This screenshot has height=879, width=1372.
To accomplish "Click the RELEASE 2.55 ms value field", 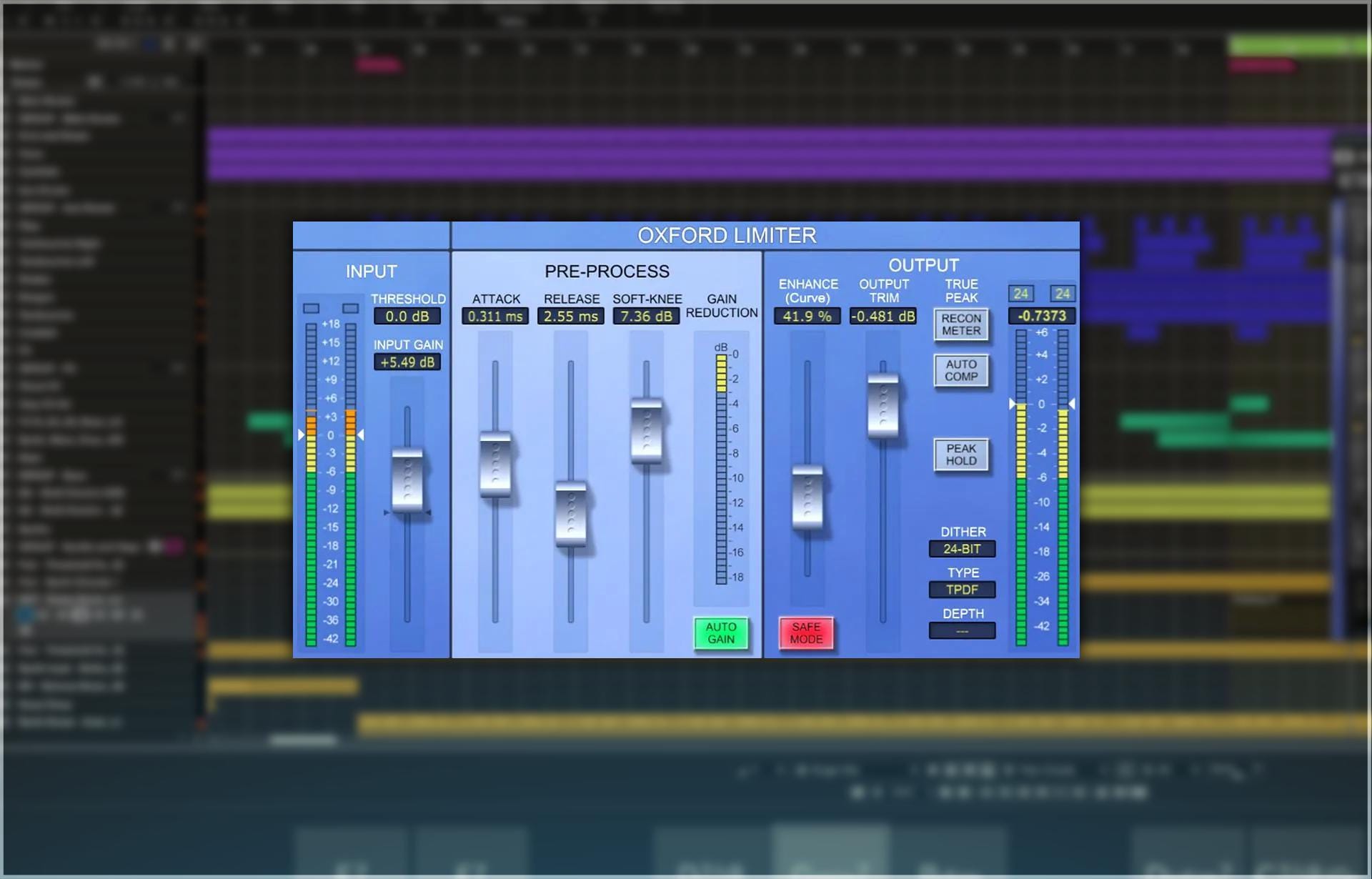I will tap(571, 316).
